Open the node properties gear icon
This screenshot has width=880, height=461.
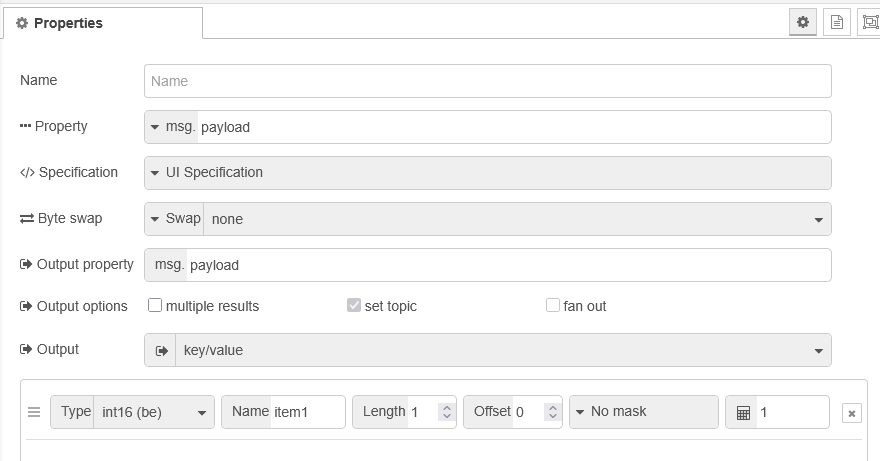803,22
